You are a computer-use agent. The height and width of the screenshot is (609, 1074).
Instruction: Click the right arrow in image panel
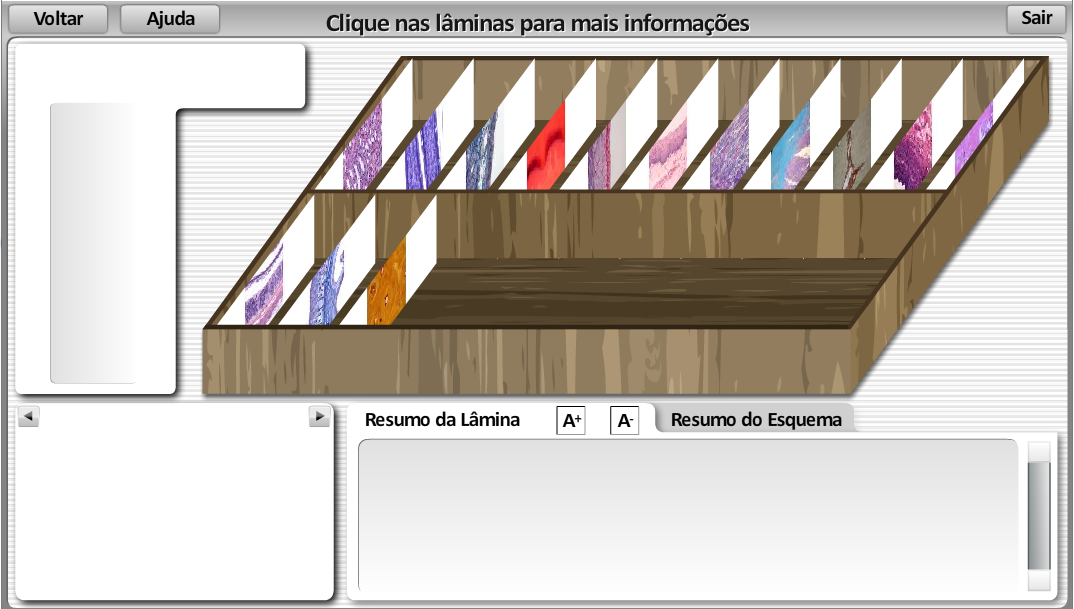pos(319,416)
